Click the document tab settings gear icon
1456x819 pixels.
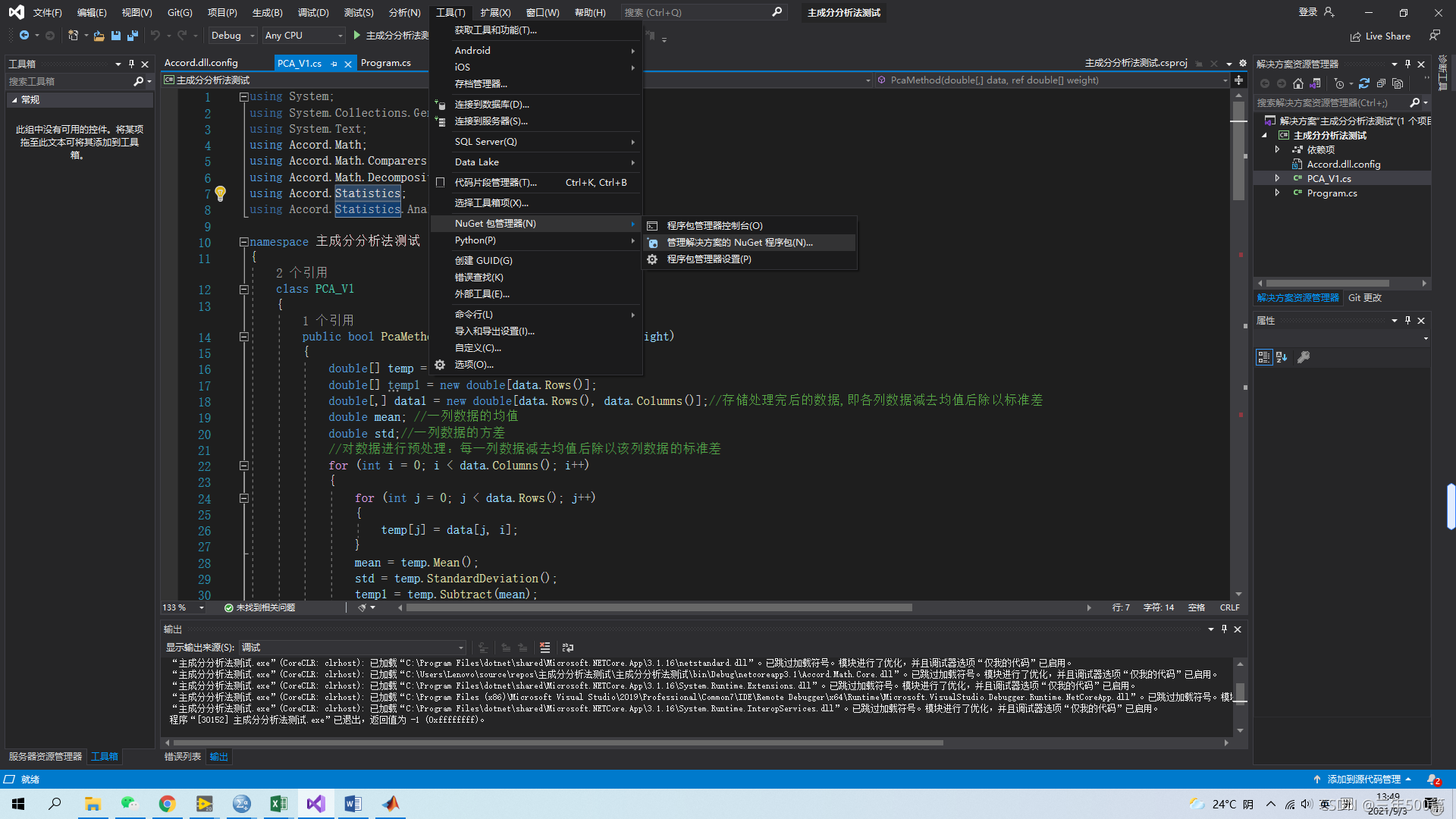point(1243,63)
